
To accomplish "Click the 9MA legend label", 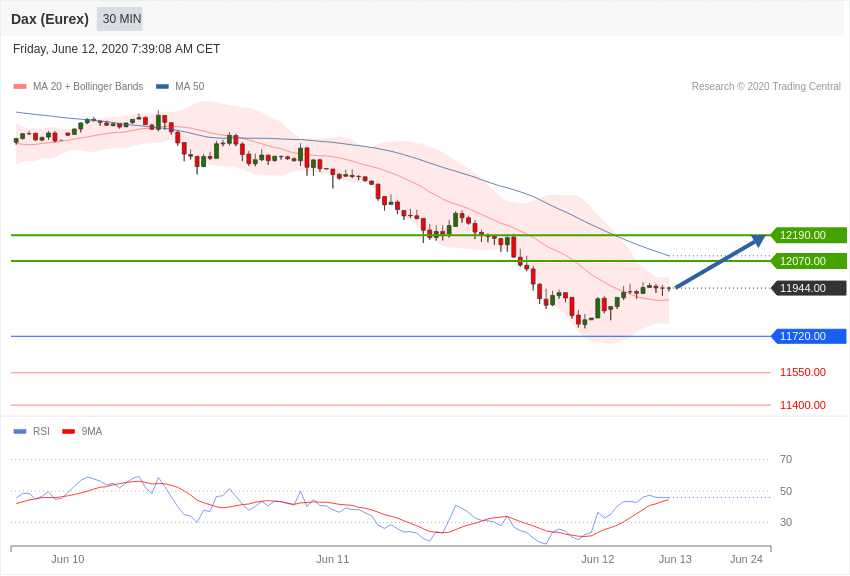I will click(x=92, y=432).
